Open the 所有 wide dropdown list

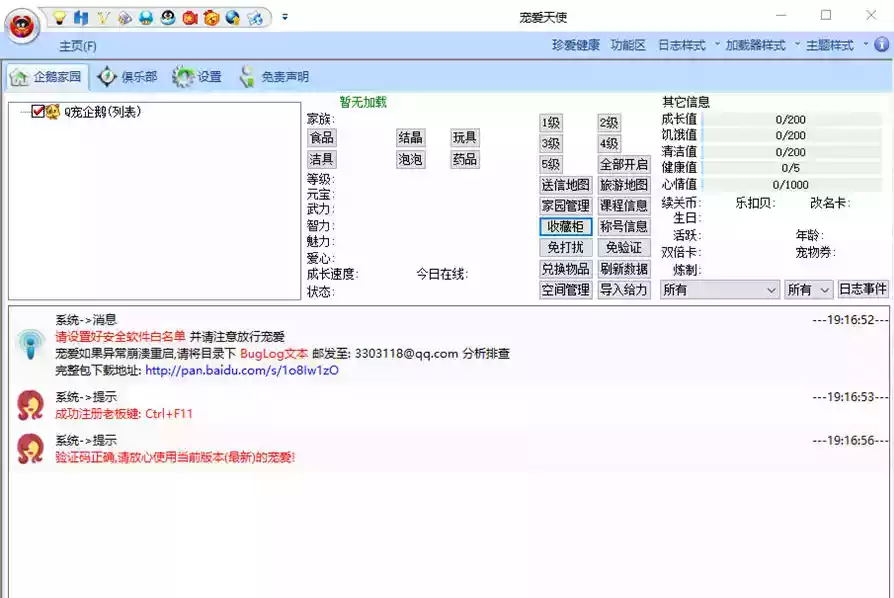coord(719,289)
